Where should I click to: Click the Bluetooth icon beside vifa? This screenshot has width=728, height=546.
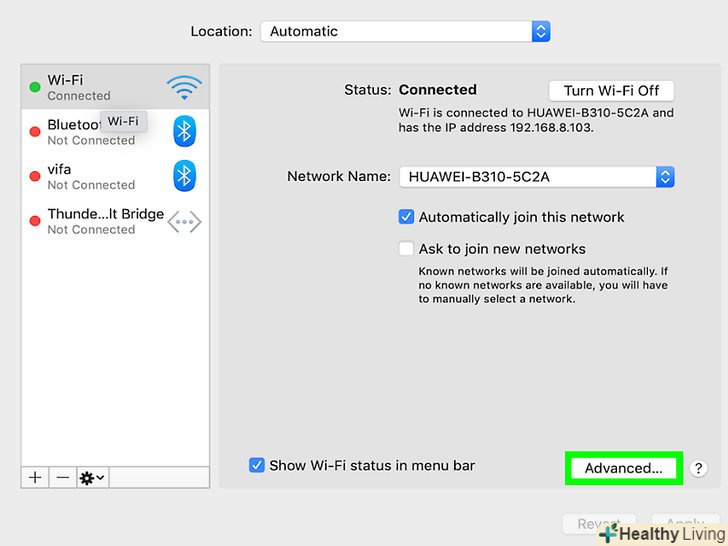[184, 176]
